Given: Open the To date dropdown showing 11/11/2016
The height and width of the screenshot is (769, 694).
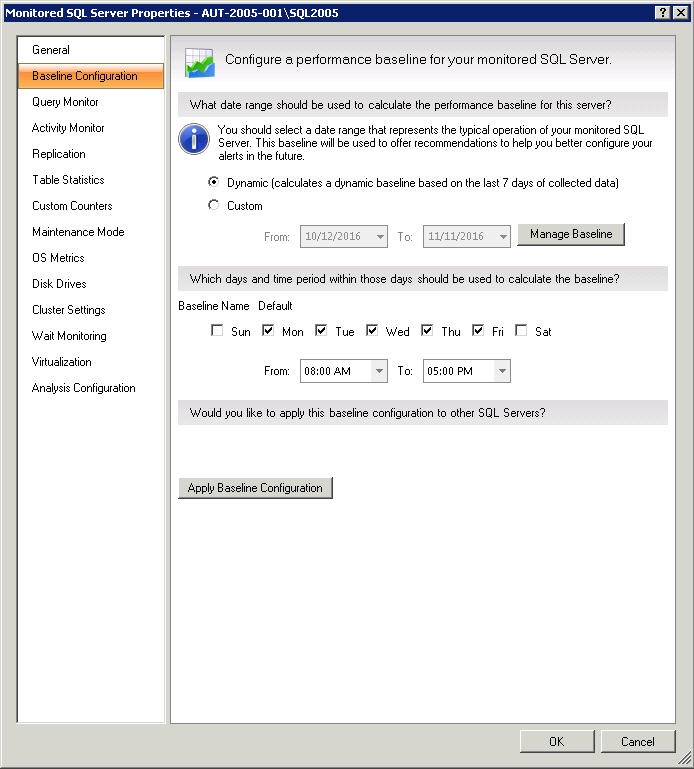Looking at the screenshot, I should 503,236.
